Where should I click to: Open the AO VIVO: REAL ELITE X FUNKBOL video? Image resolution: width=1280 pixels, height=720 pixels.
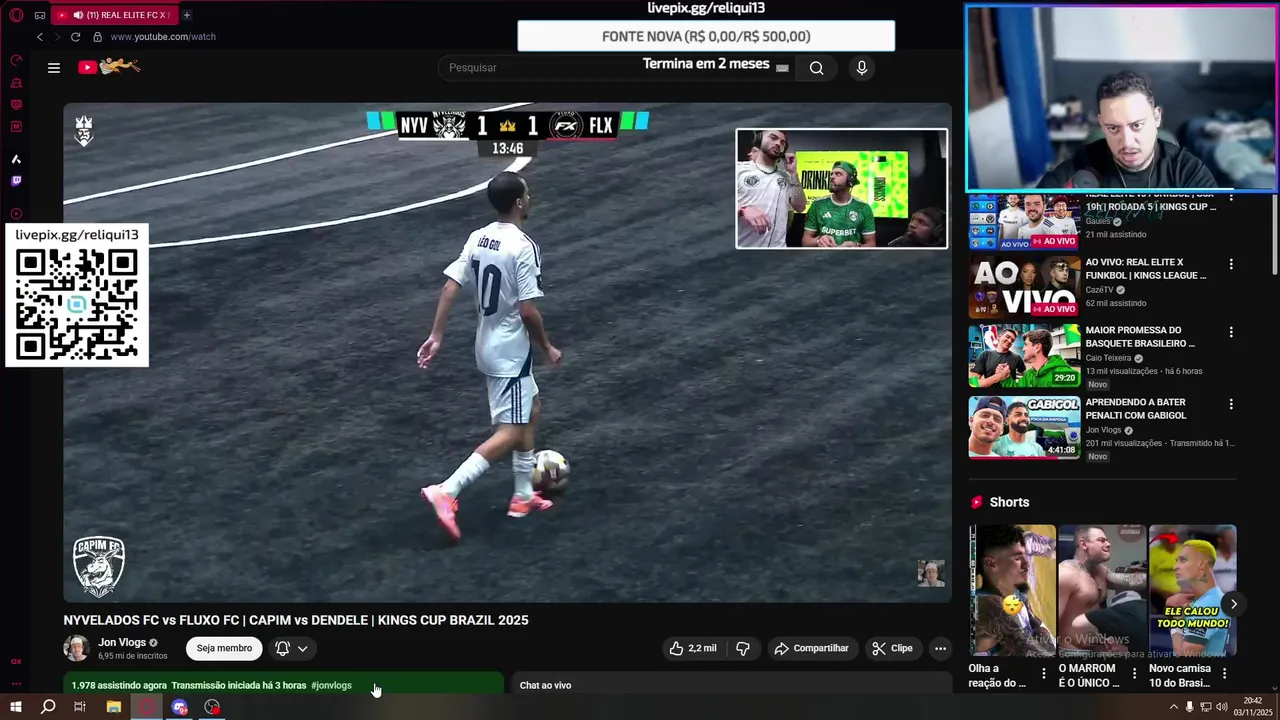point(1147,269)
